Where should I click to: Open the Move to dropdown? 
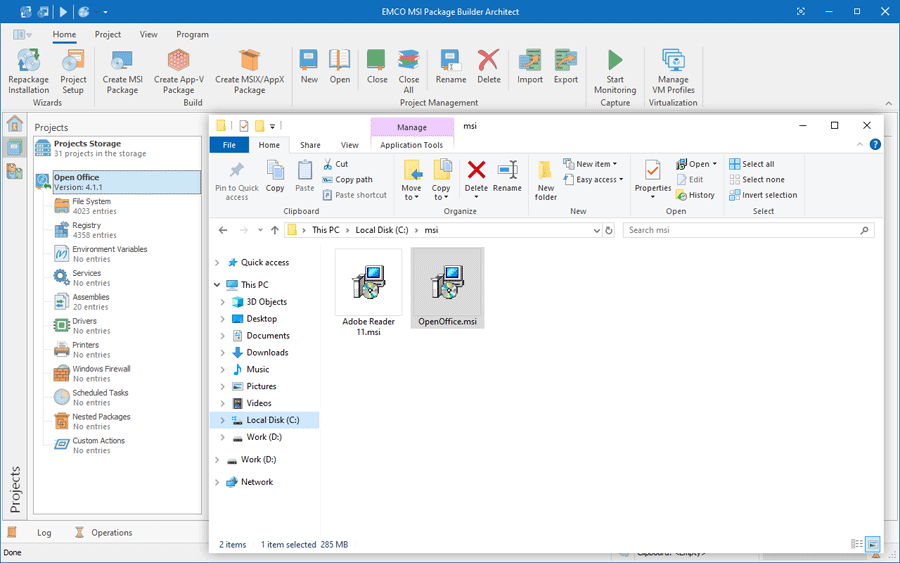tap(411, 193)
